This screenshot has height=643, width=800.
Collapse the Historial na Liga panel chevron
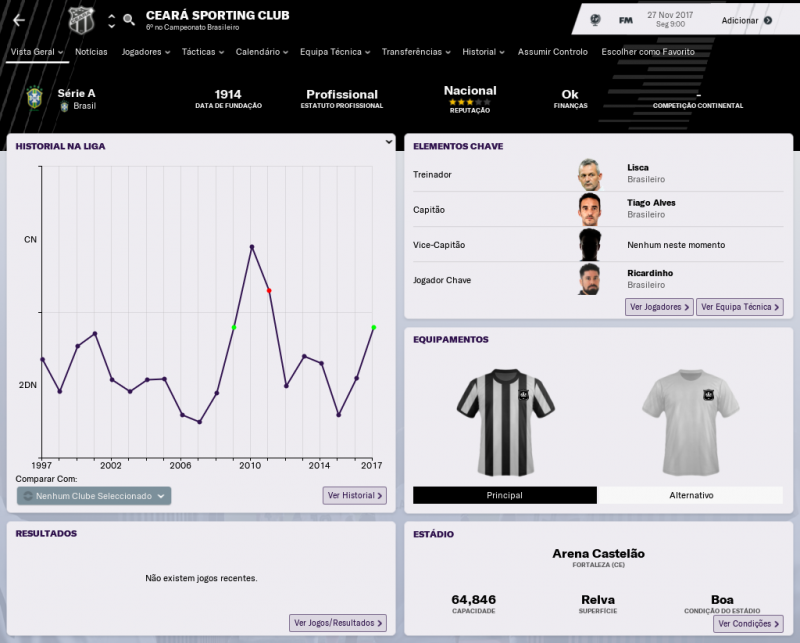(x=390, y=141)
